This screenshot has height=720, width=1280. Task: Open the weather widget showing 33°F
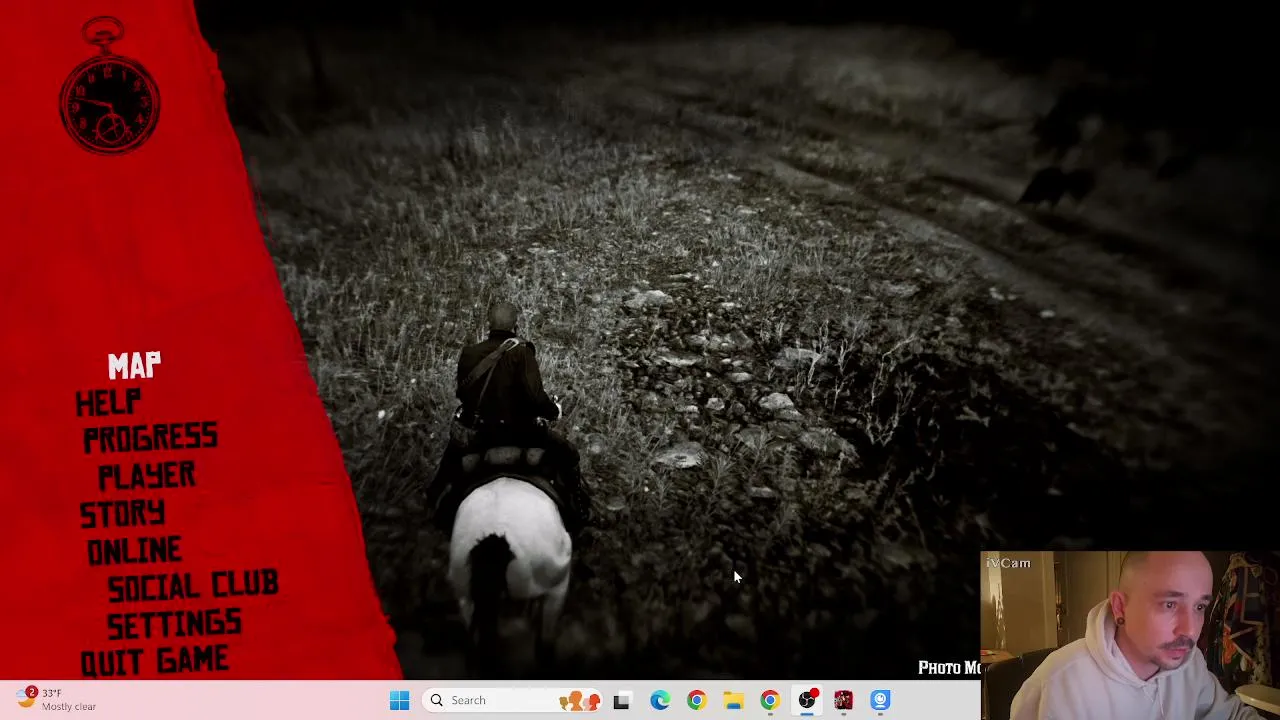pyautogui.click(x=56, y=700)
